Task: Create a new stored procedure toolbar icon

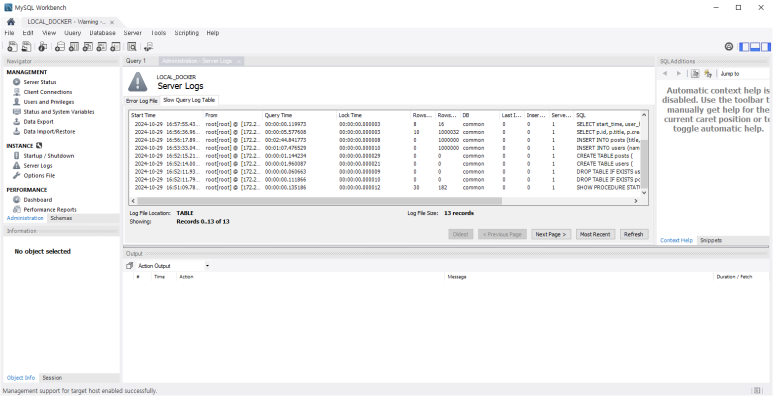Action: coord(102,47)
